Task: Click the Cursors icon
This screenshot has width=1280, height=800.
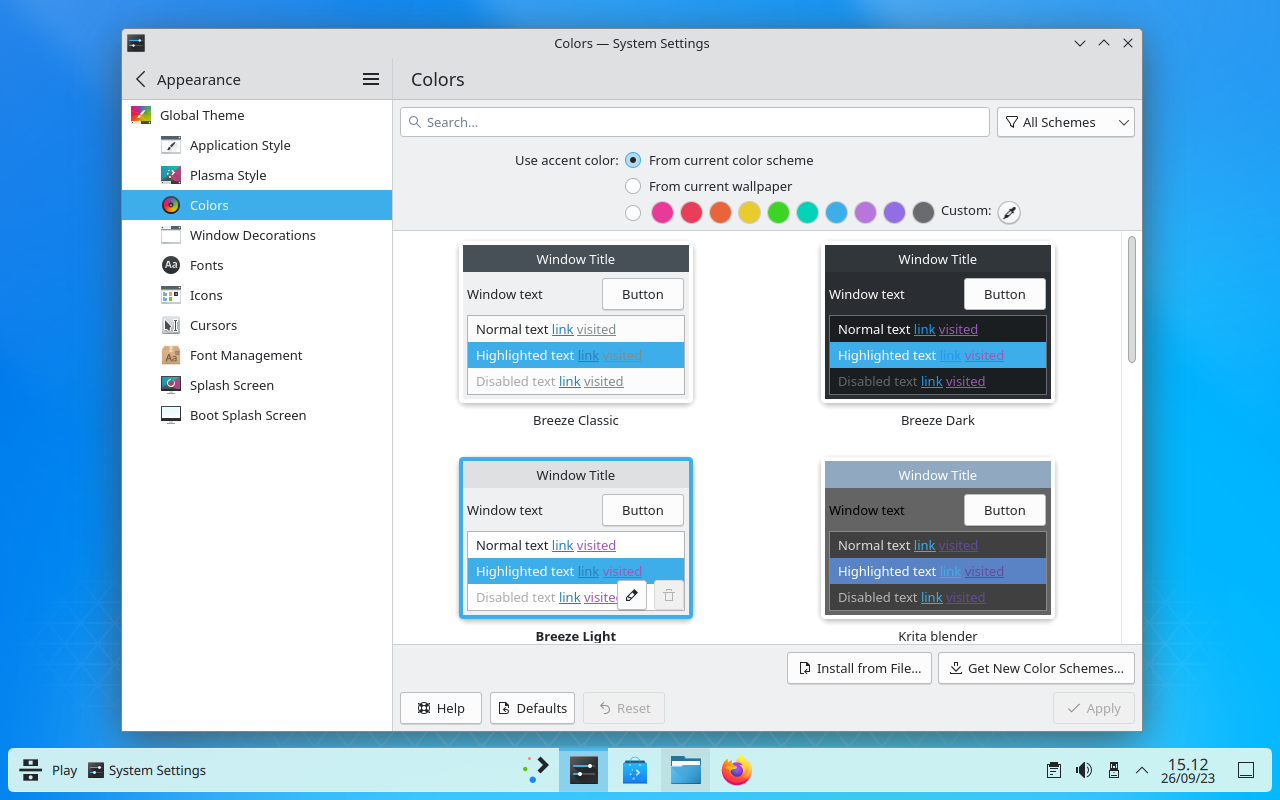Action: coord(171,325)
